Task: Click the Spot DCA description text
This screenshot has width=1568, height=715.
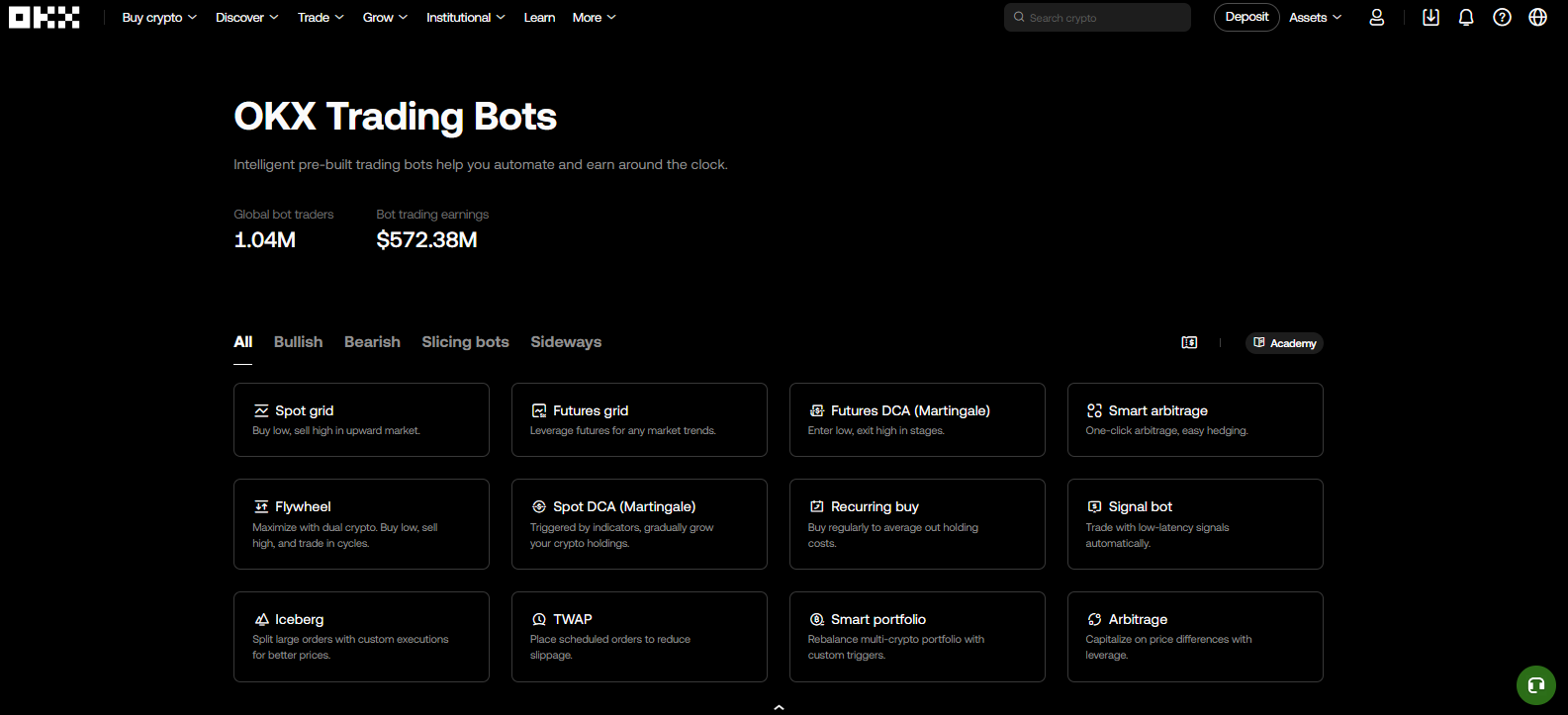Action: (x=622, y=535)
